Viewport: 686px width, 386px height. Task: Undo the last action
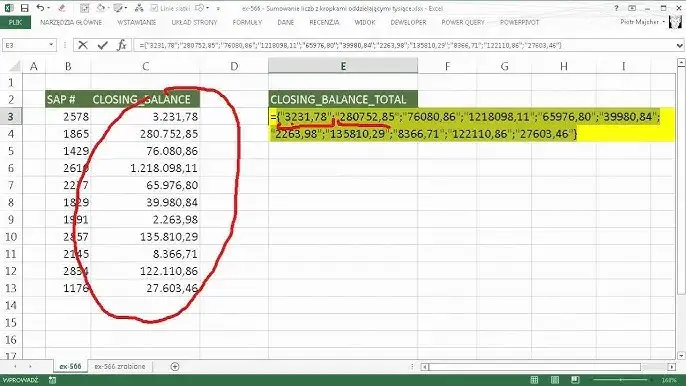click(40, 8)
